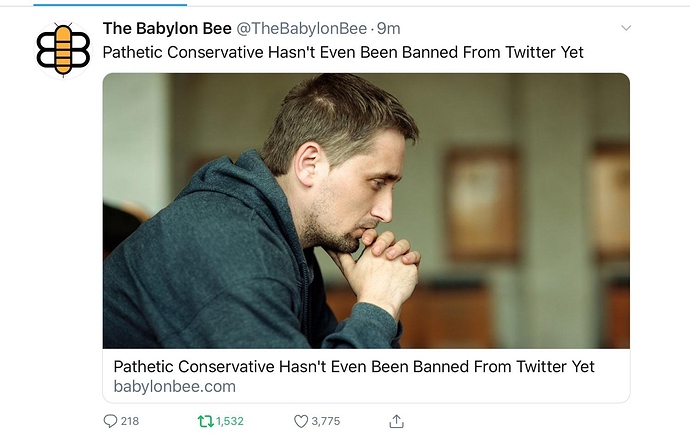
Task: Click the 3,775 likes count
Action: click(x=326, y=422)
